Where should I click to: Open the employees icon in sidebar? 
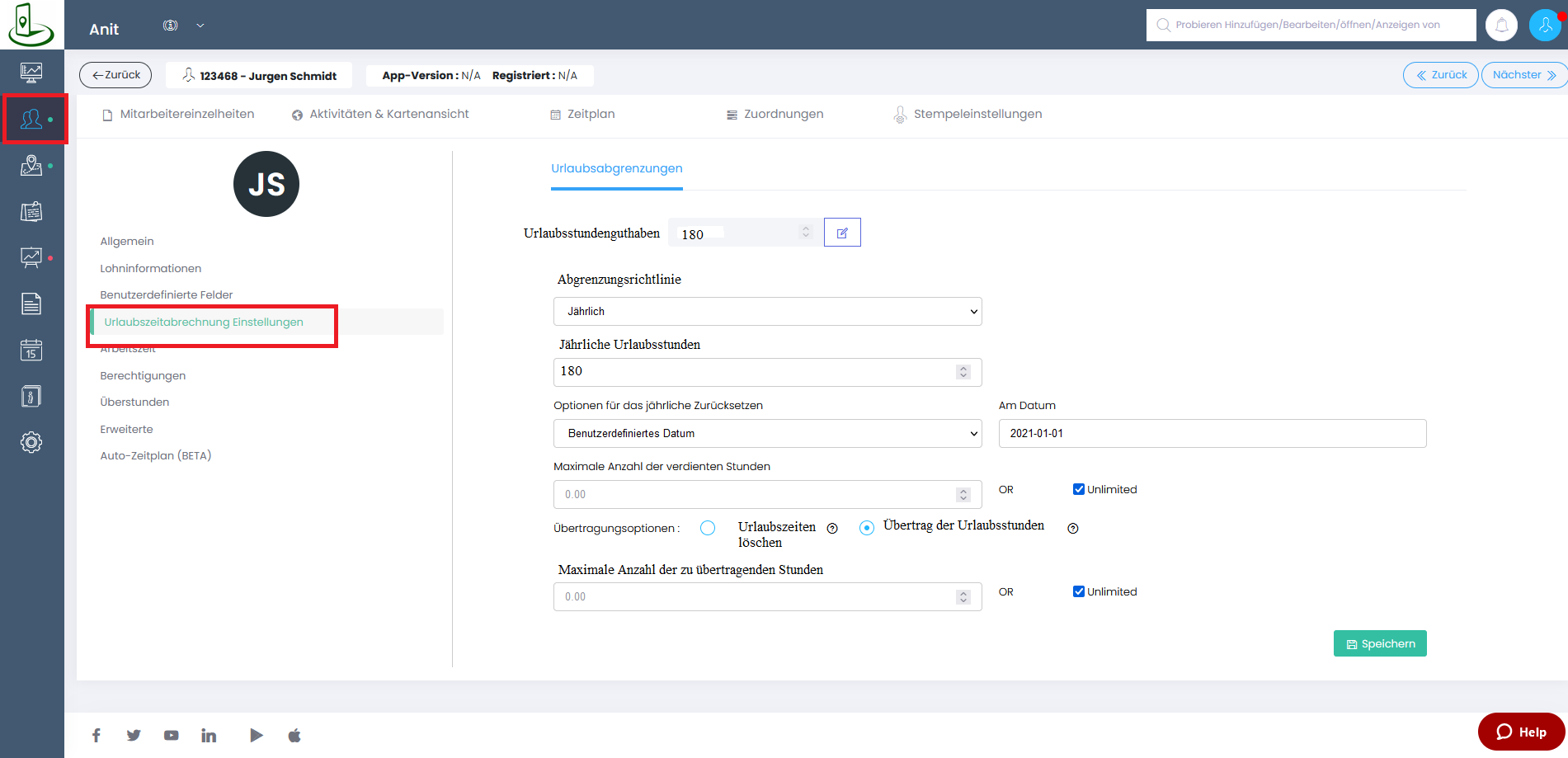(x=31, y=120)
